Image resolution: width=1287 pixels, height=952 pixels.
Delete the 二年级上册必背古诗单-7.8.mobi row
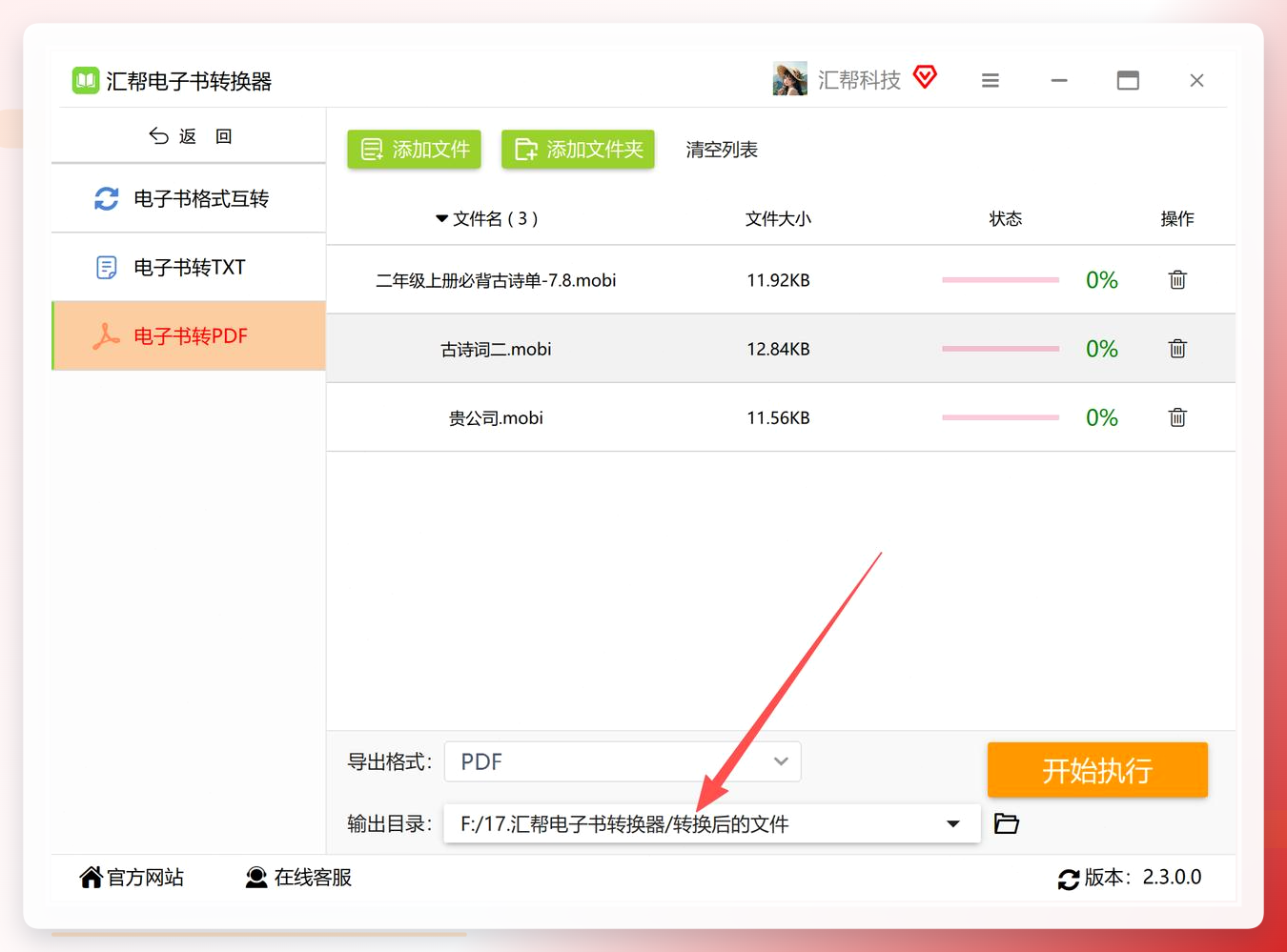coord(1177,280)
